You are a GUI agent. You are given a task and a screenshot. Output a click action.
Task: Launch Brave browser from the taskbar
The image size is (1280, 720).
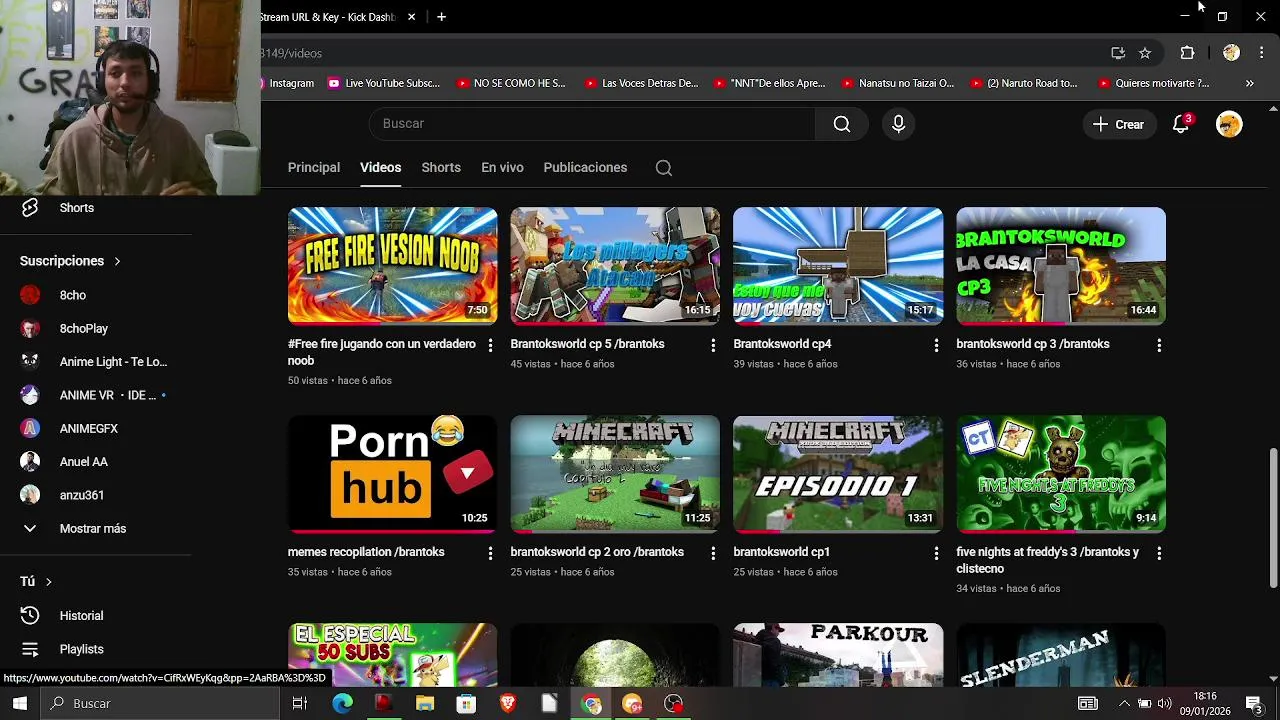pyautogui.click(x=508, y=704)
